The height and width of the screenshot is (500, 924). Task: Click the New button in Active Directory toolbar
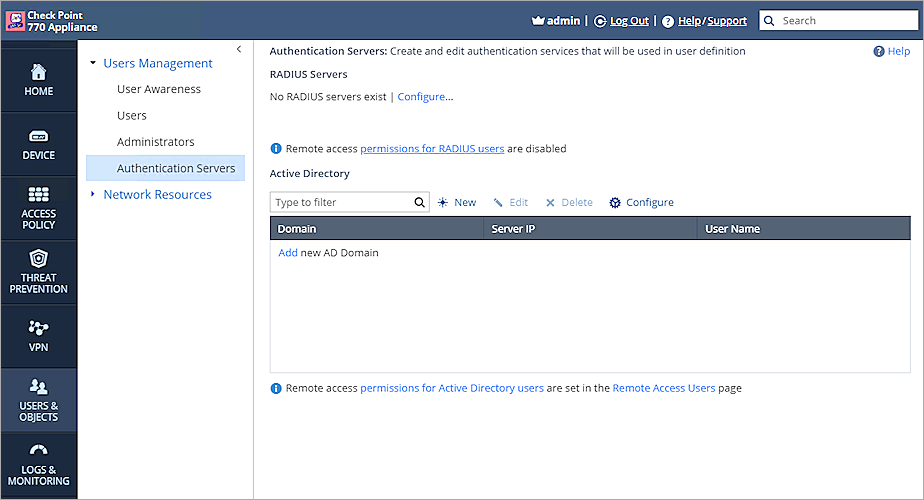456,203
